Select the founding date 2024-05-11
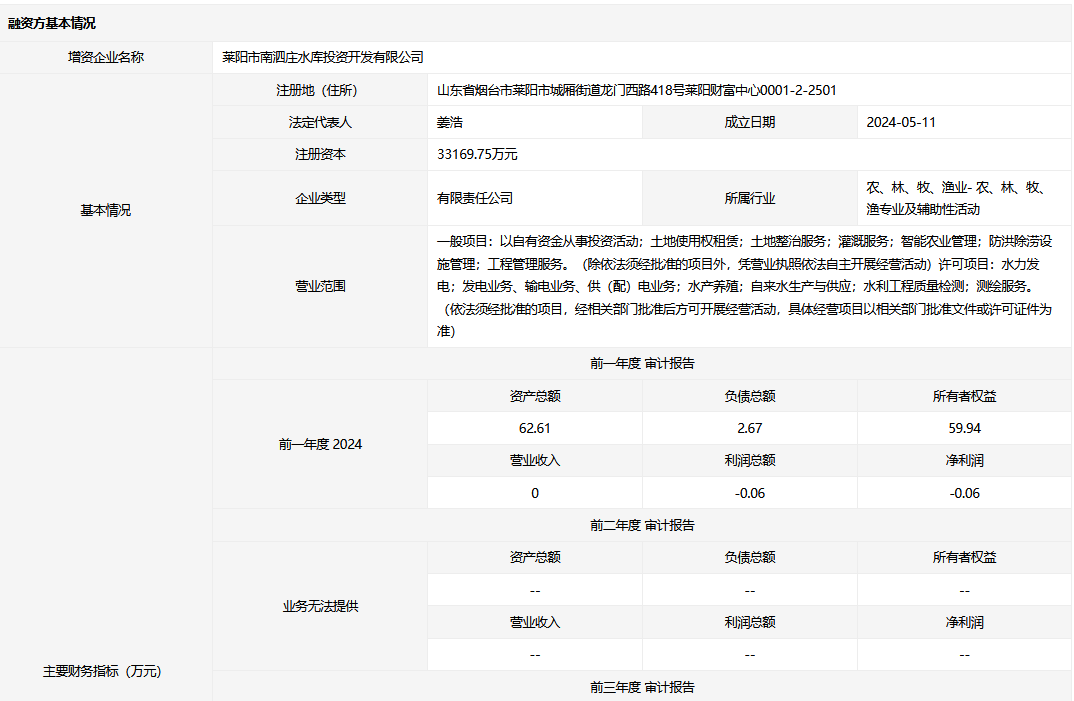Viewport: 1074px width, 701px height. pos(901,122)
